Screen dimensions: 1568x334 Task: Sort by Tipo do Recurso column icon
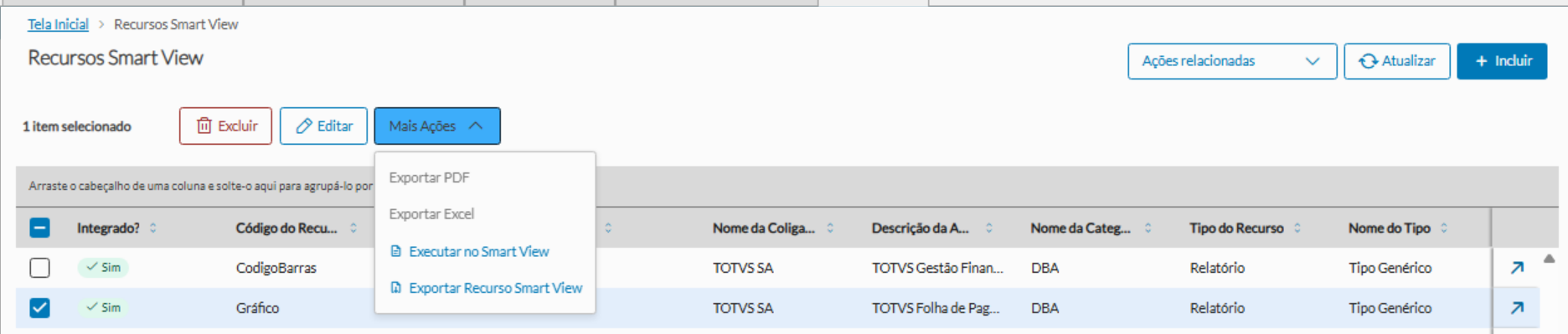[1297, 228]
